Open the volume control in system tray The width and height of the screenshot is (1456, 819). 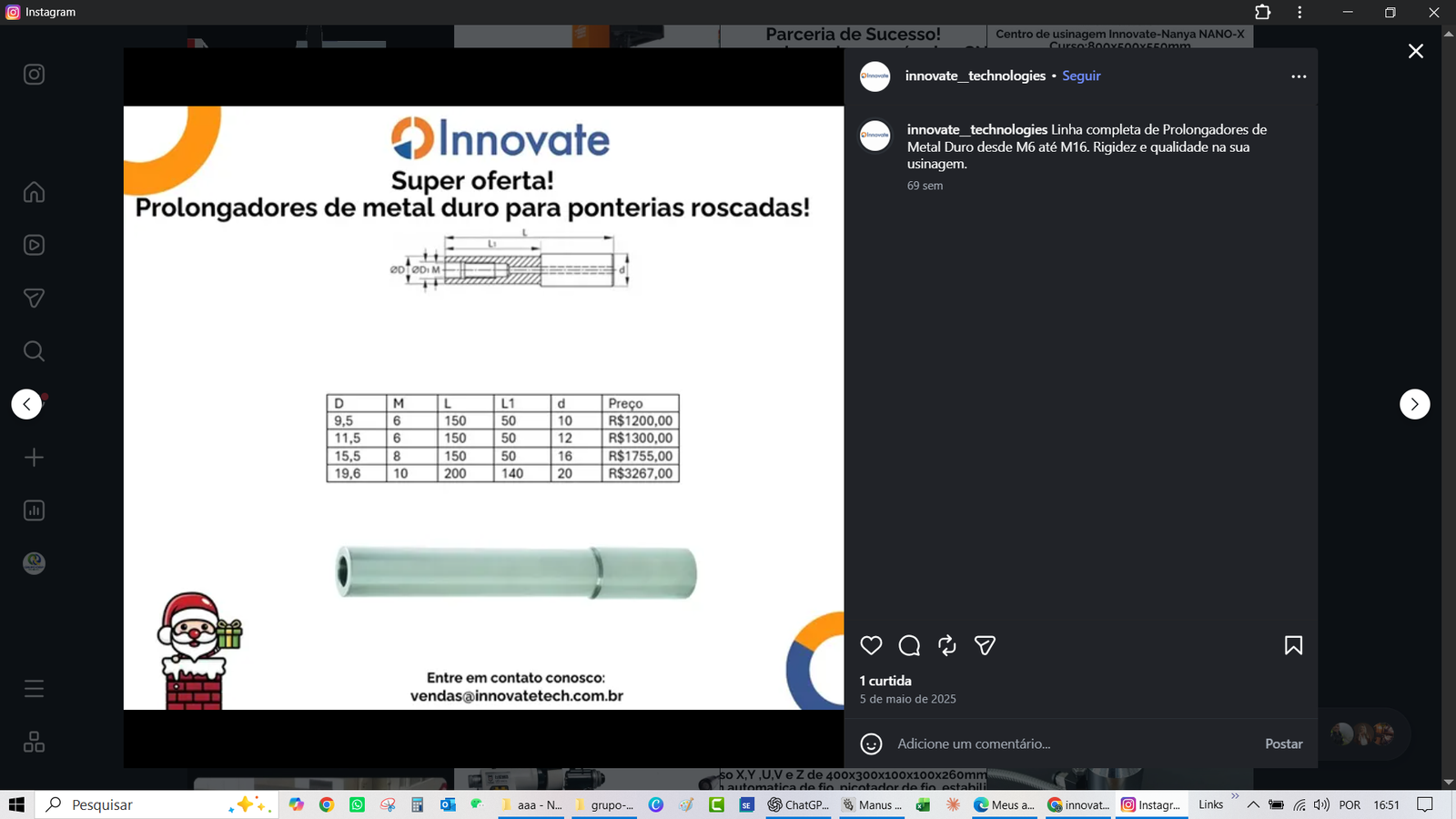(x=1321, y=804)
